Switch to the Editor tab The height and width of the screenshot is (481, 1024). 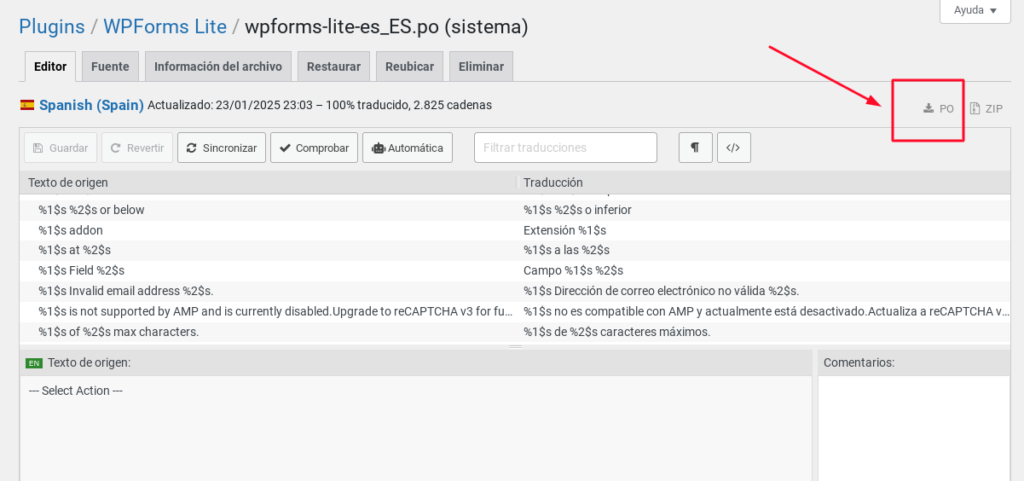(x=50, y=67)
